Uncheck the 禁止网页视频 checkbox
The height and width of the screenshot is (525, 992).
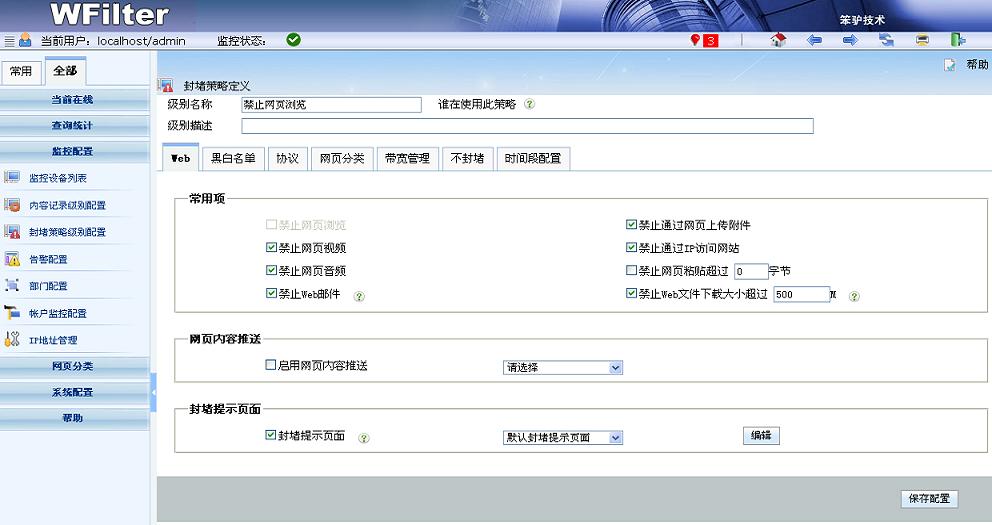click(x=271, y=248)
